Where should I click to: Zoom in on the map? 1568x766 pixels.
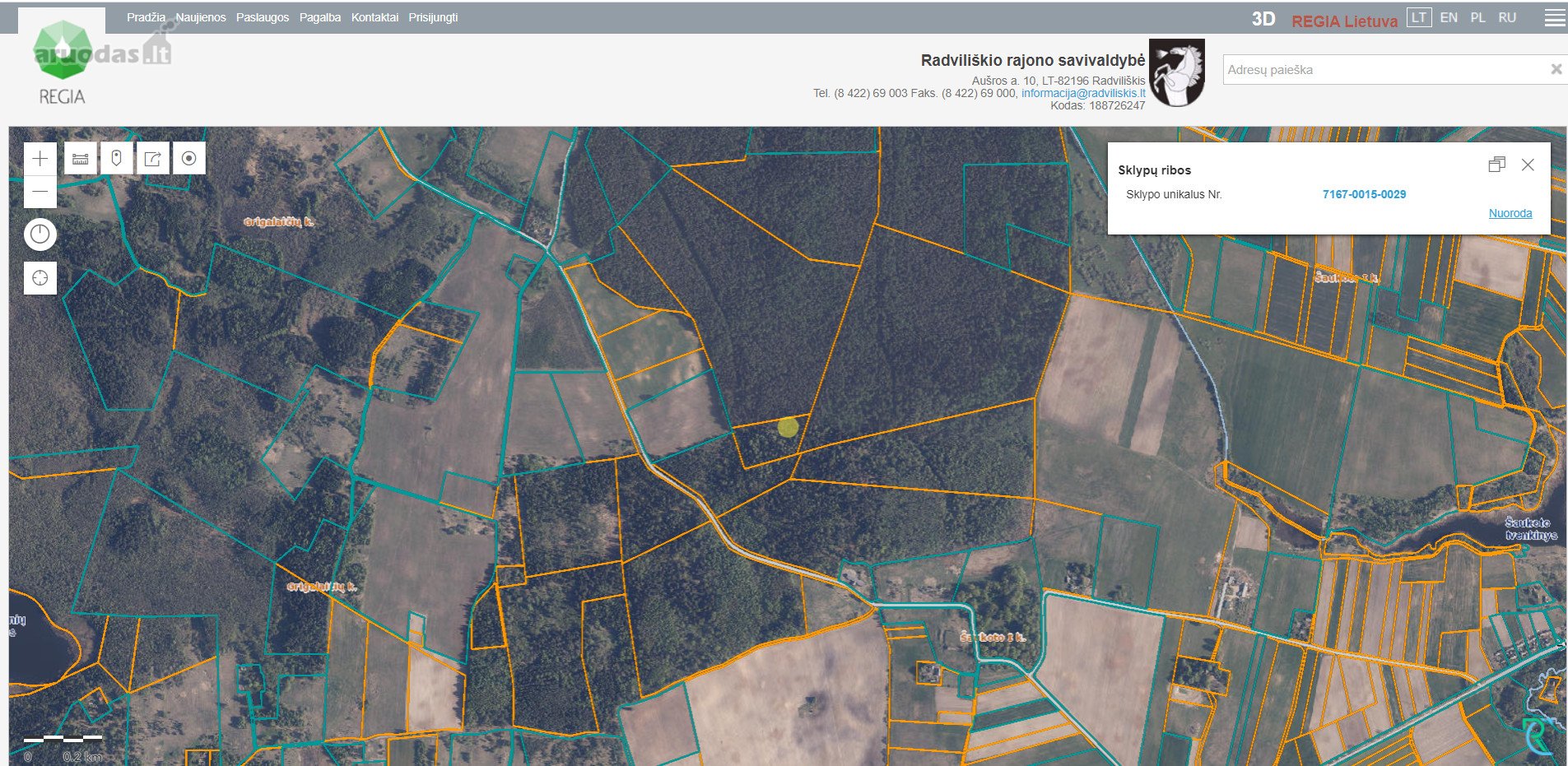point(40,159)
